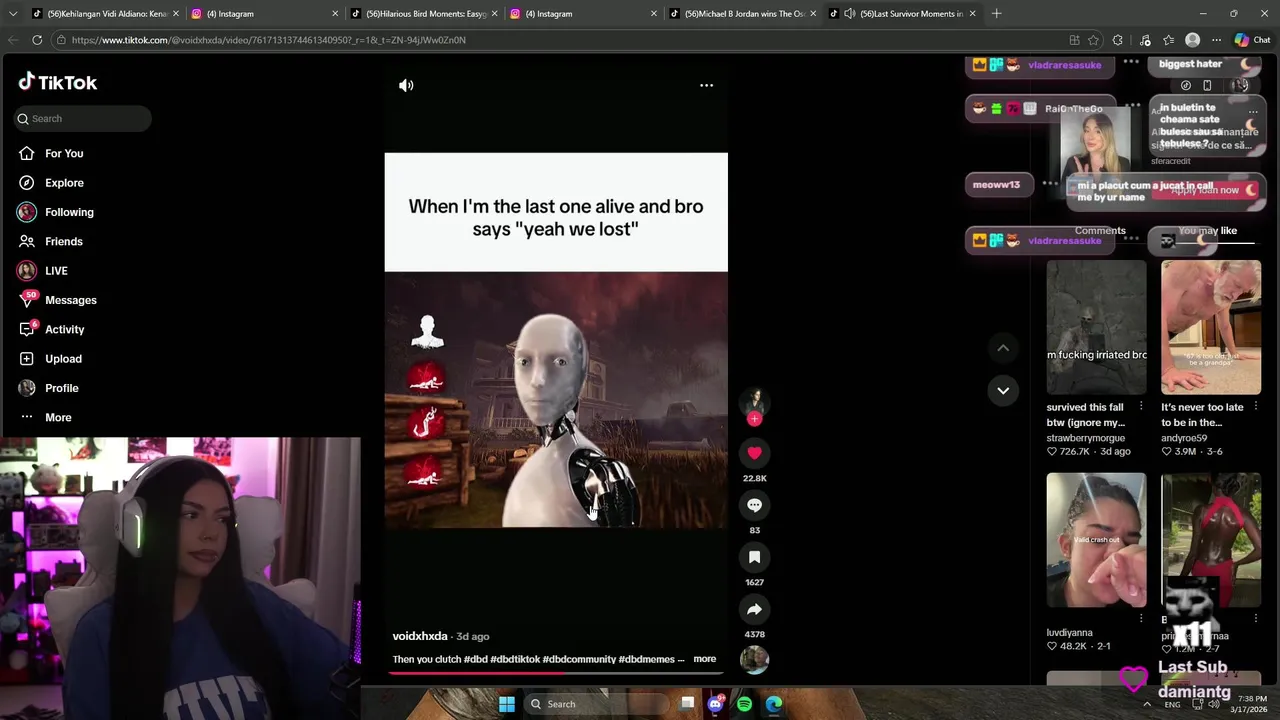Focus the TikTok Search field

click(83, 118)
